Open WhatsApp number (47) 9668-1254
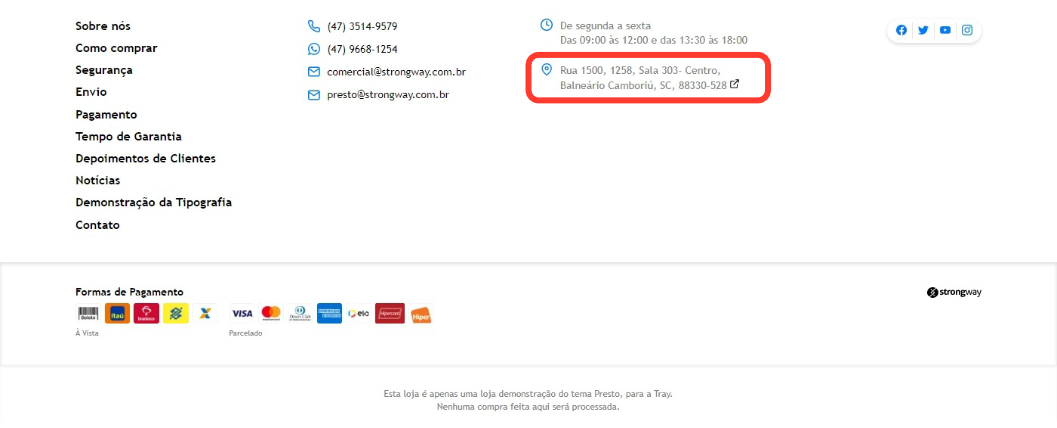 coord(362,50)
